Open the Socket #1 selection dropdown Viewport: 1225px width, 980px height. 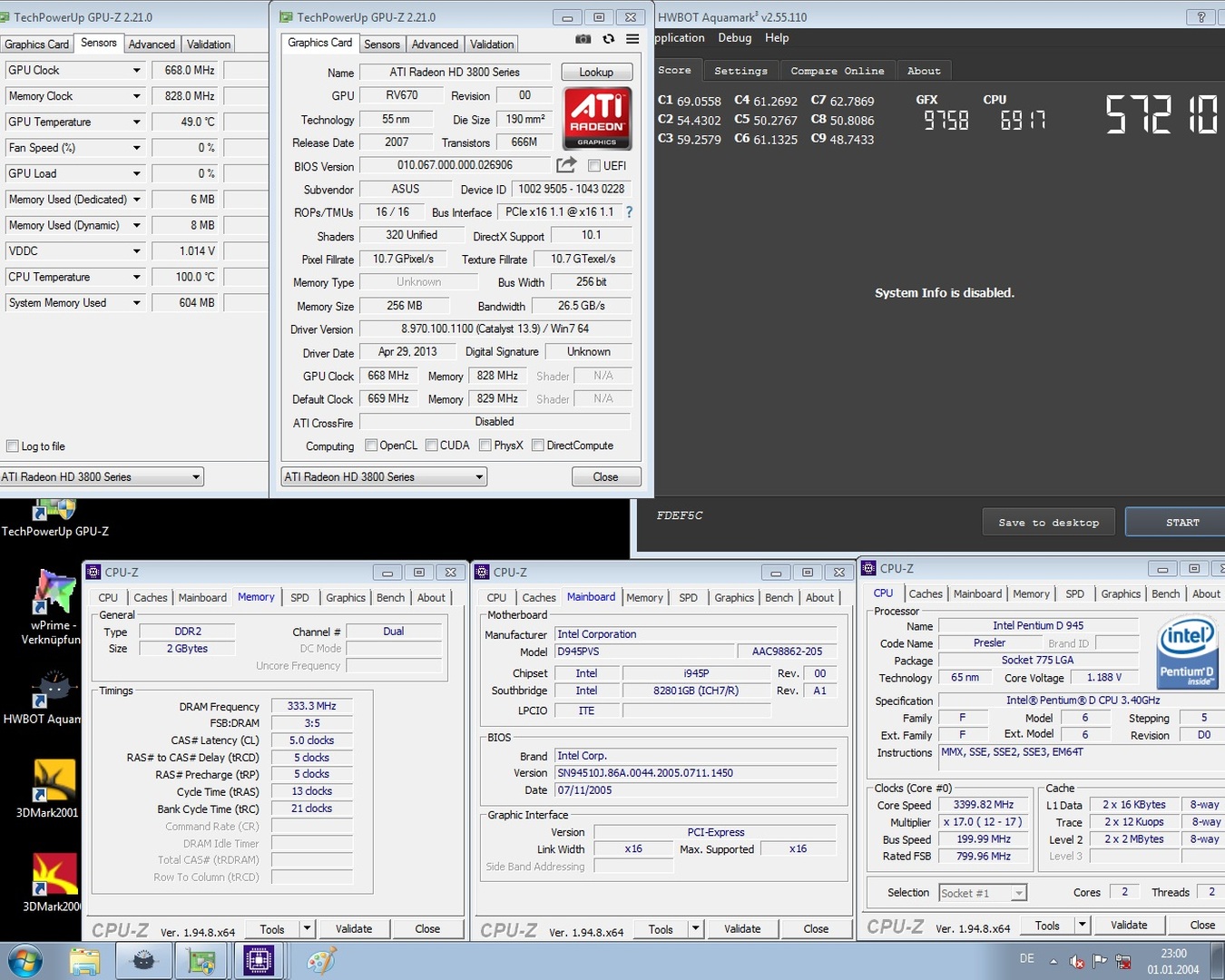click(x=983, y=893)
